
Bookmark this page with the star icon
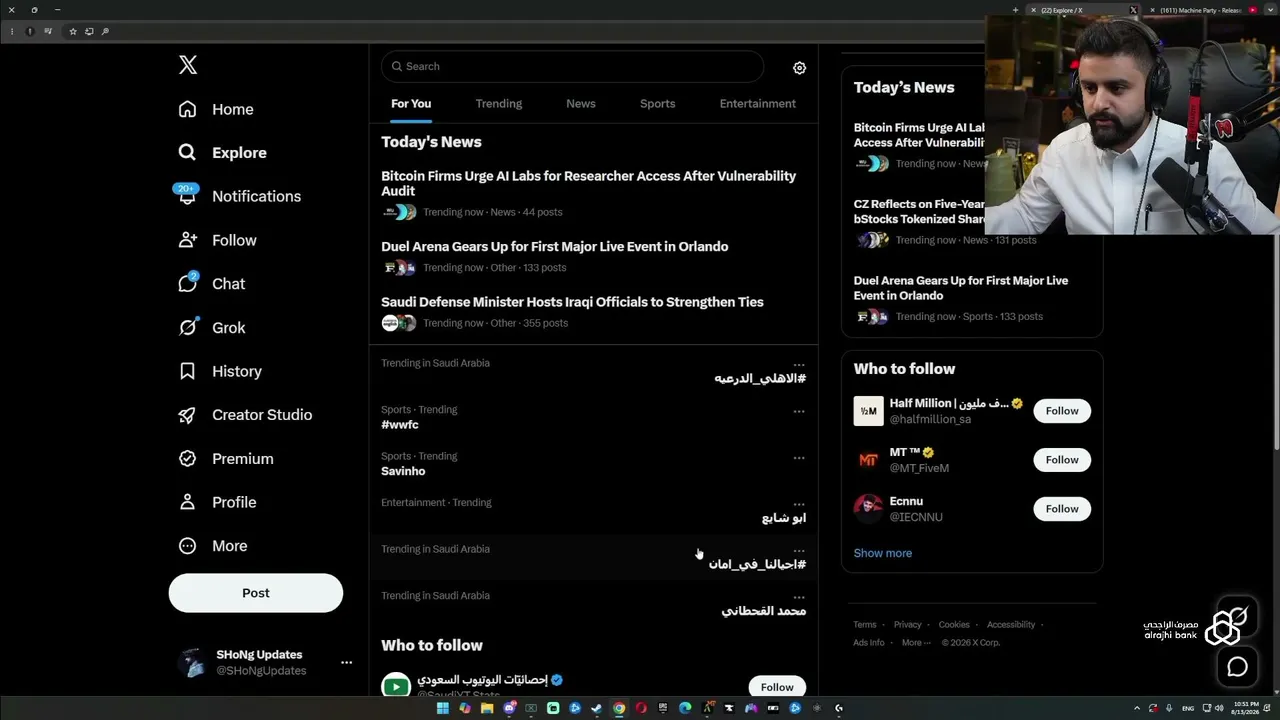point(73,31)
